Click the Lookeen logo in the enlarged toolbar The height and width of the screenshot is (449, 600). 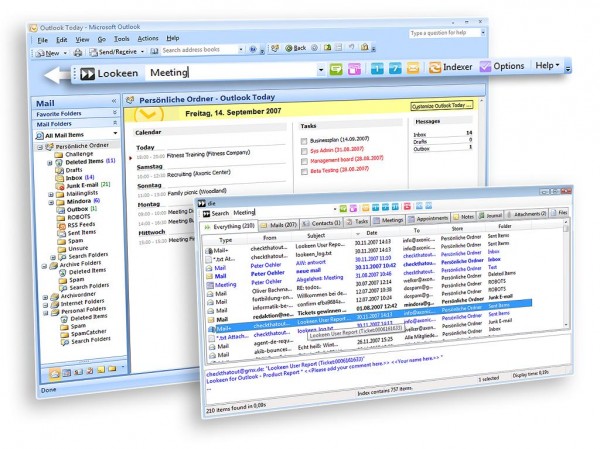tap(87, 73)
